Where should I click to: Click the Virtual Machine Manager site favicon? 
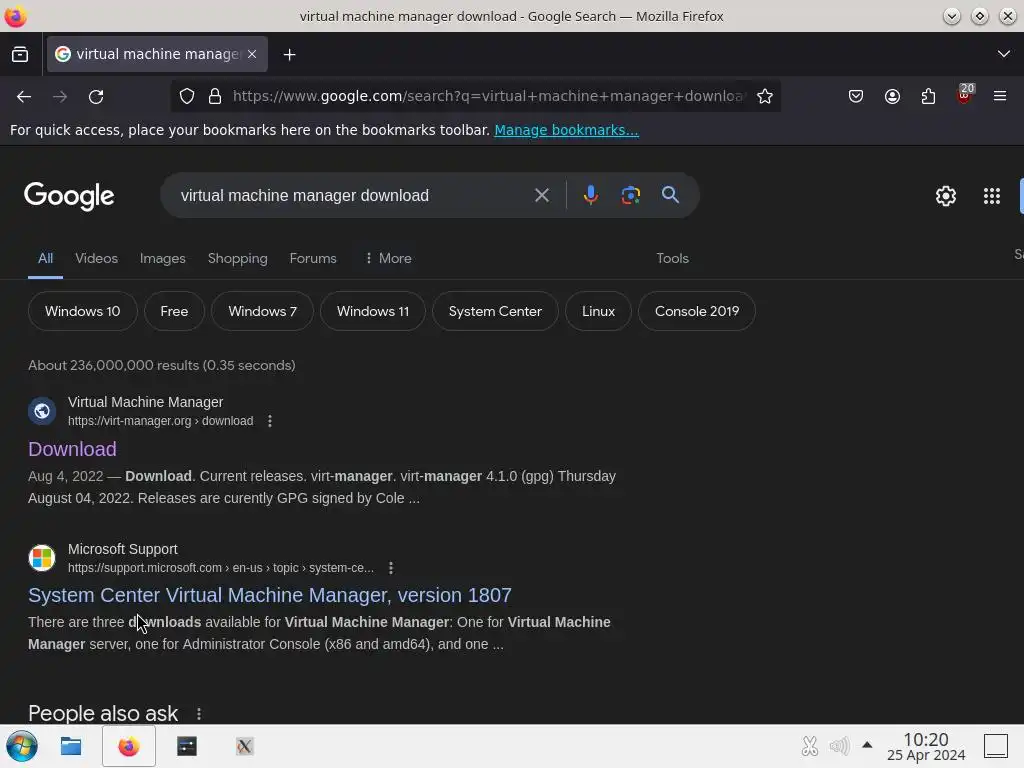pos(42,411)
